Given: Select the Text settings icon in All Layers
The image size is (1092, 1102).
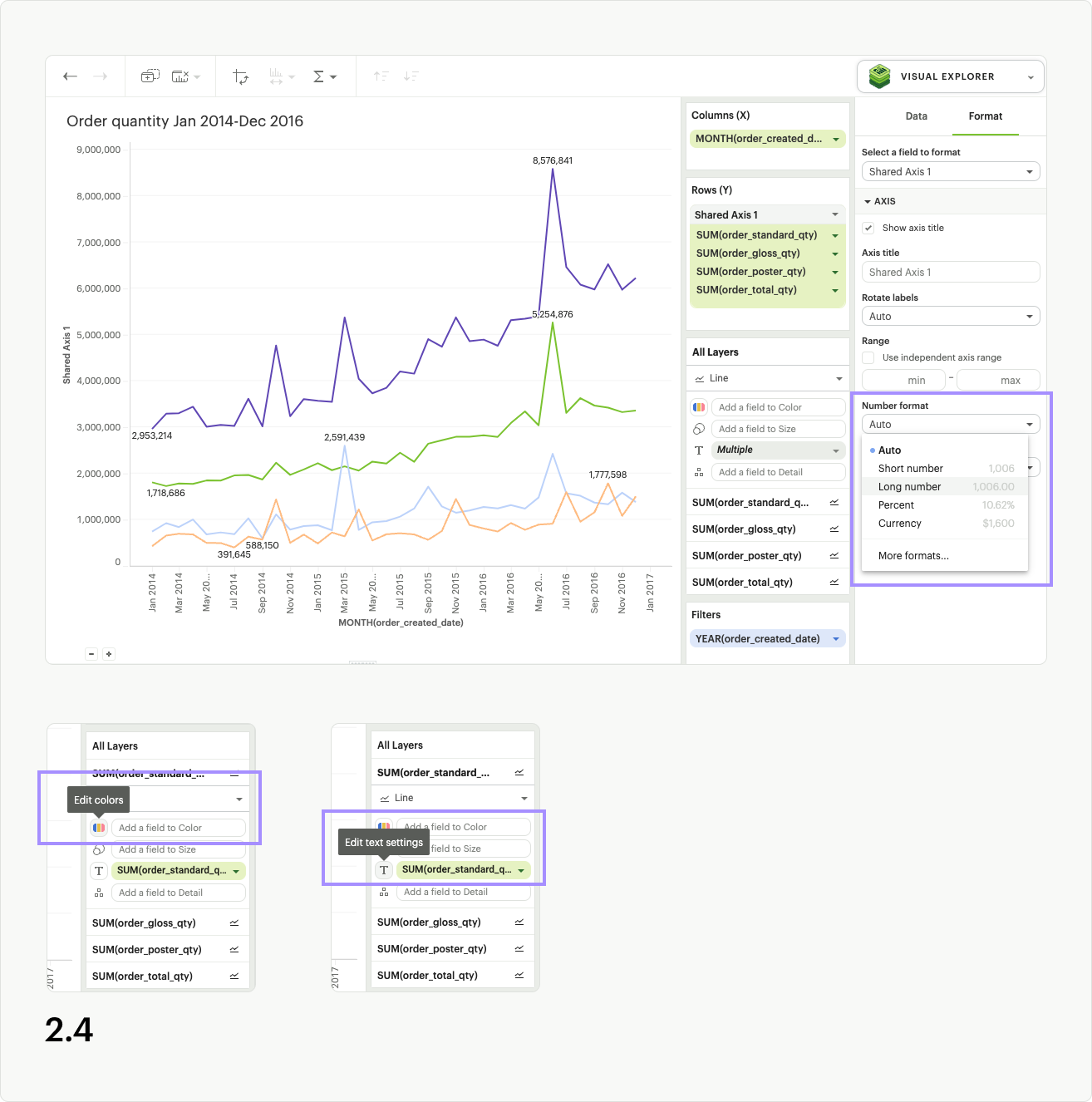Looking at the screenshot, I should pos(699,450).
